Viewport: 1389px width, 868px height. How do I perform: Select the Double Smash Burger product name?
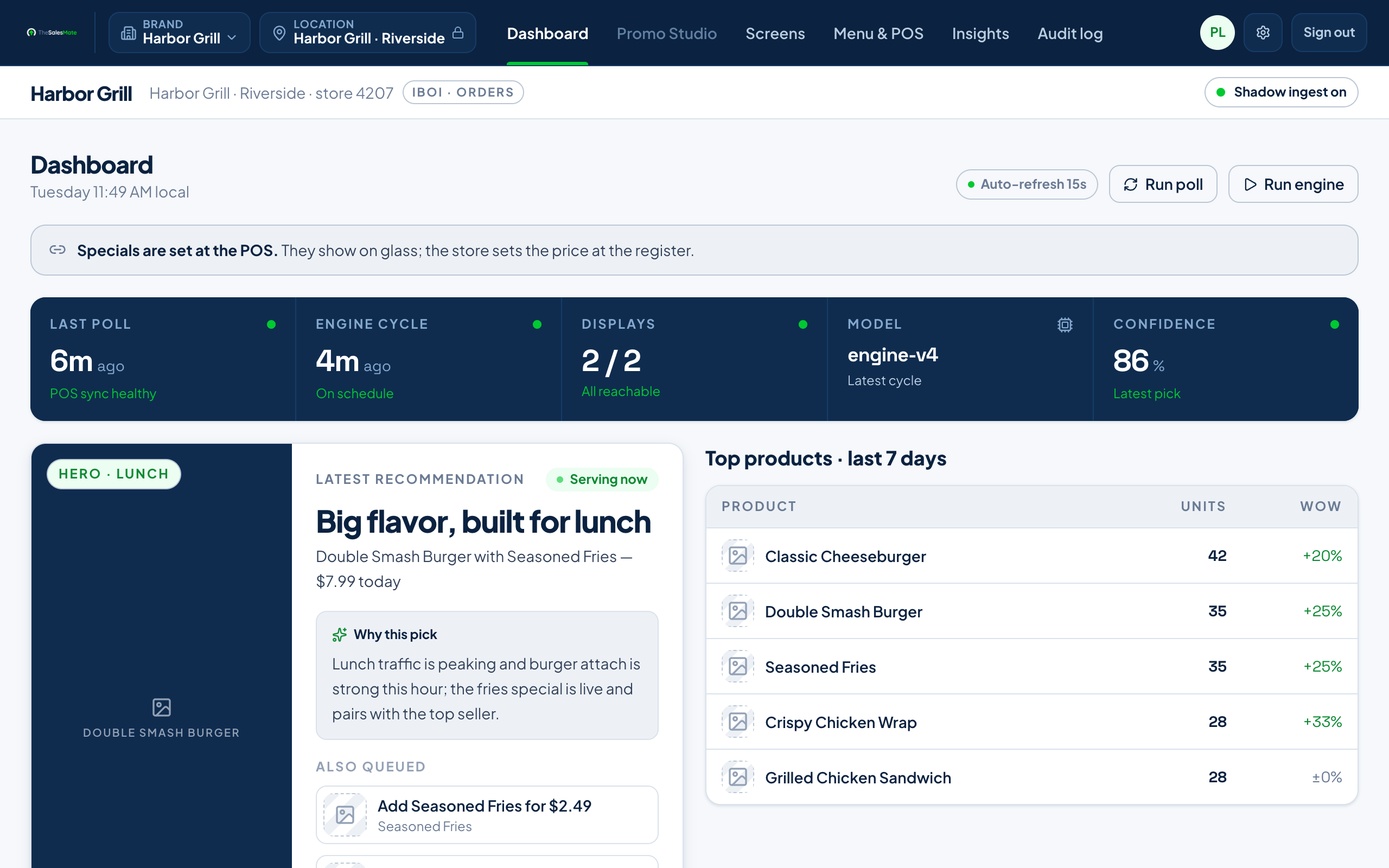pyautogui.click(x=844, y=611)
